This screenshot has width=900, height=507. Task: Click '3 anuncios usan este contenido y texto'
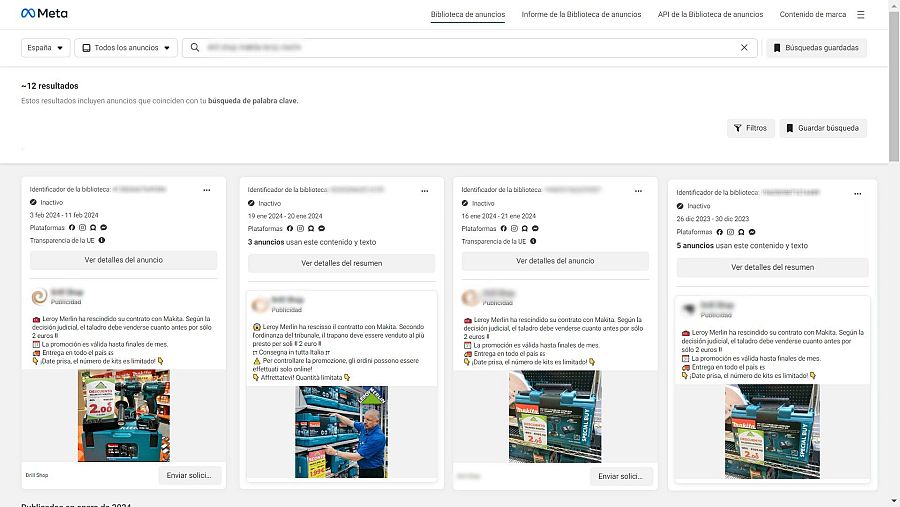click(x=312, y=242)
